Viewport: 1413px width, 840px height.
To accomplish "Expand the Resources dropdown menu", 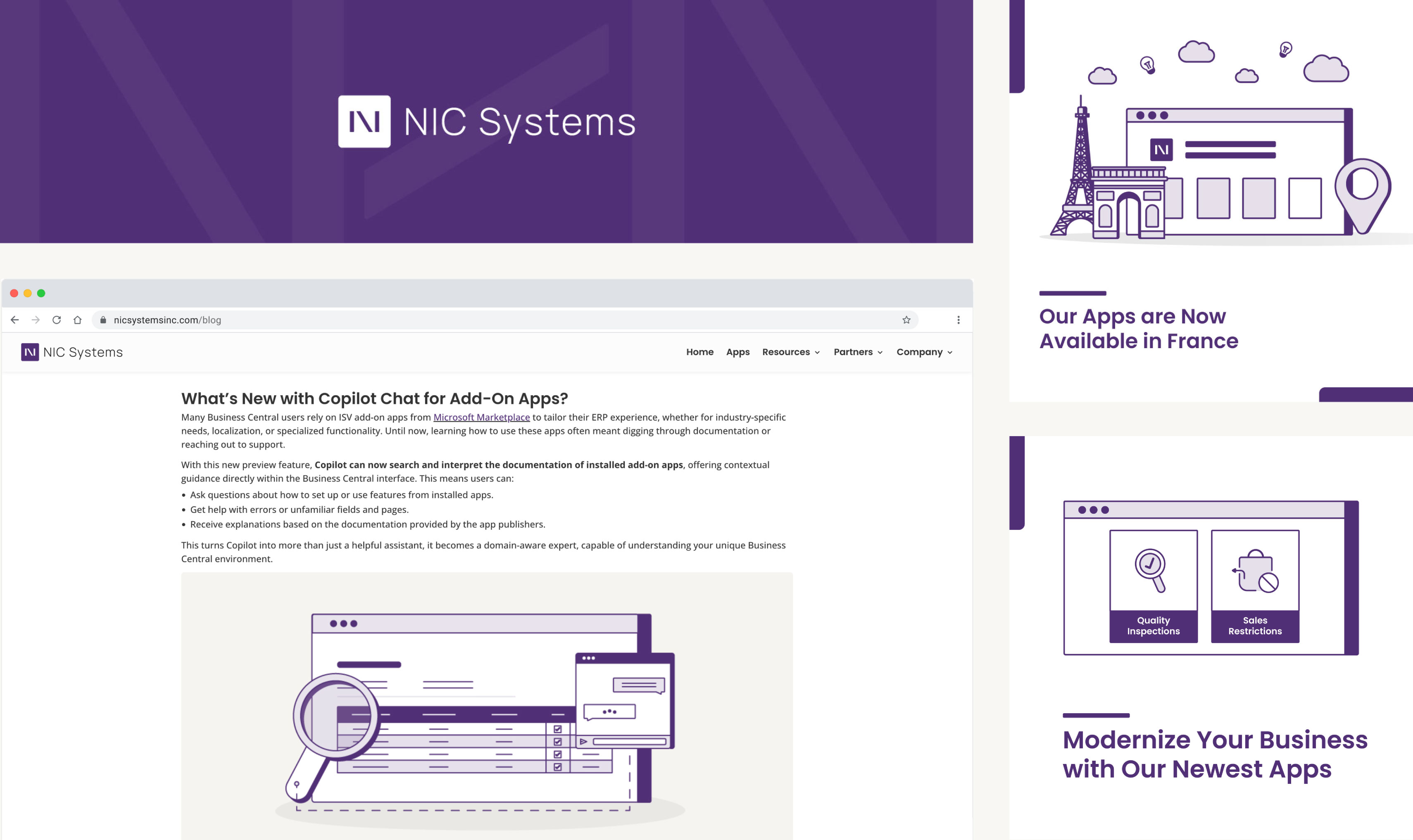I will (791, 352).
